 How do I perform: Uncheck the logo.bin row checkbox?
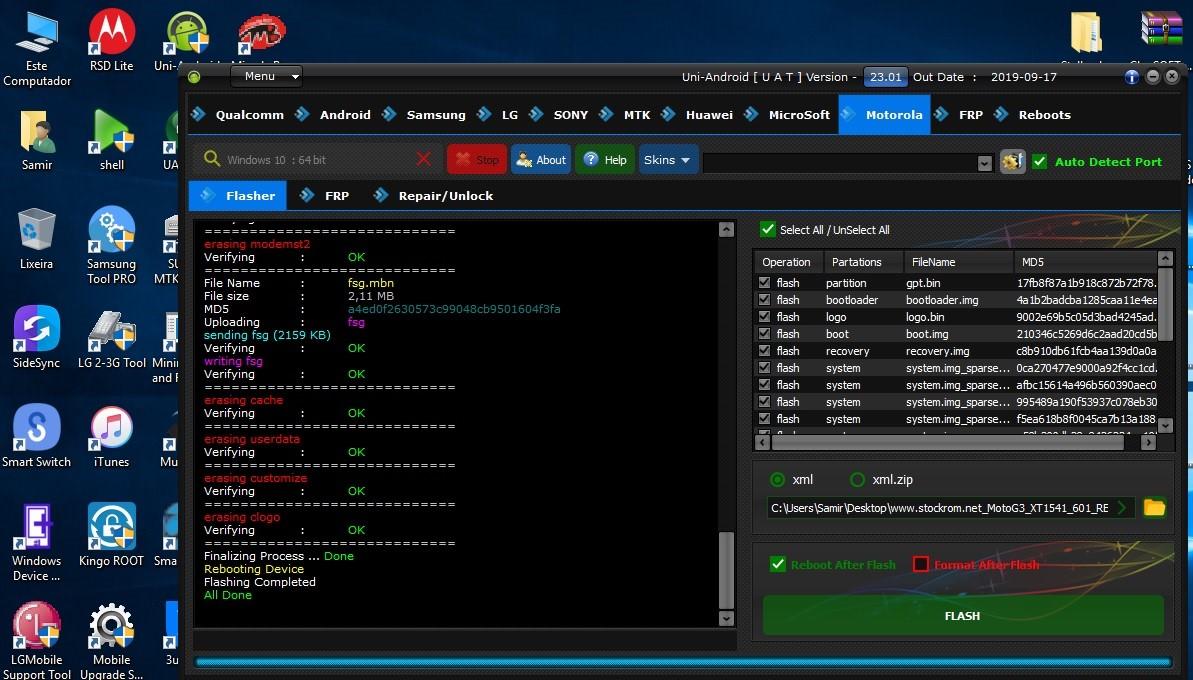click(765, 316)
